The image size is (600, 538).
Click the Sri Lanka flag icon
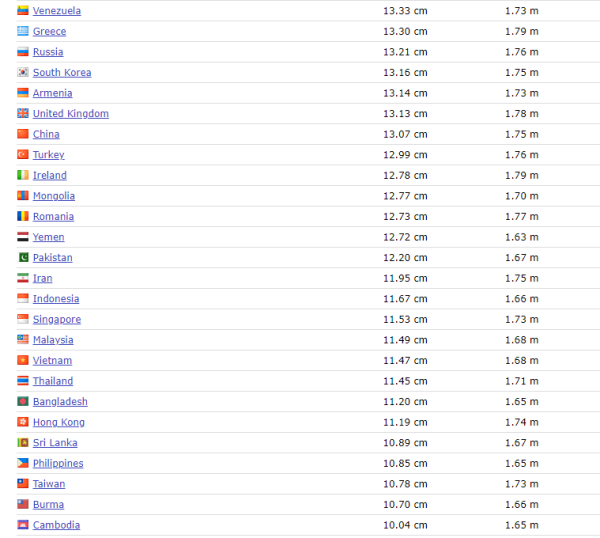23,443
